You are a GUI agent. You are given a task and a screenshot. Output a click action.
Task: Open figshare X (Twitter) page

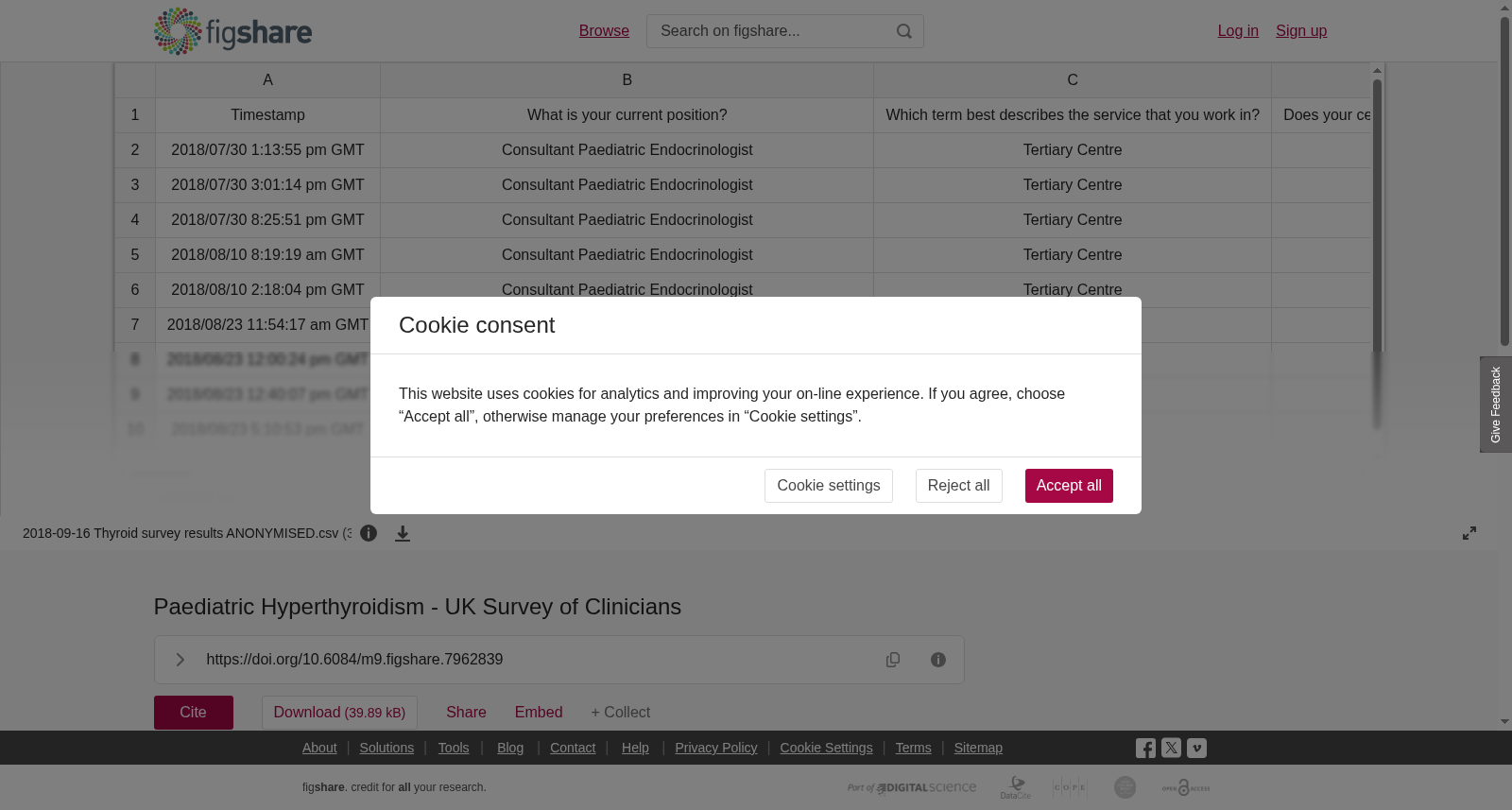point(1171,748)
